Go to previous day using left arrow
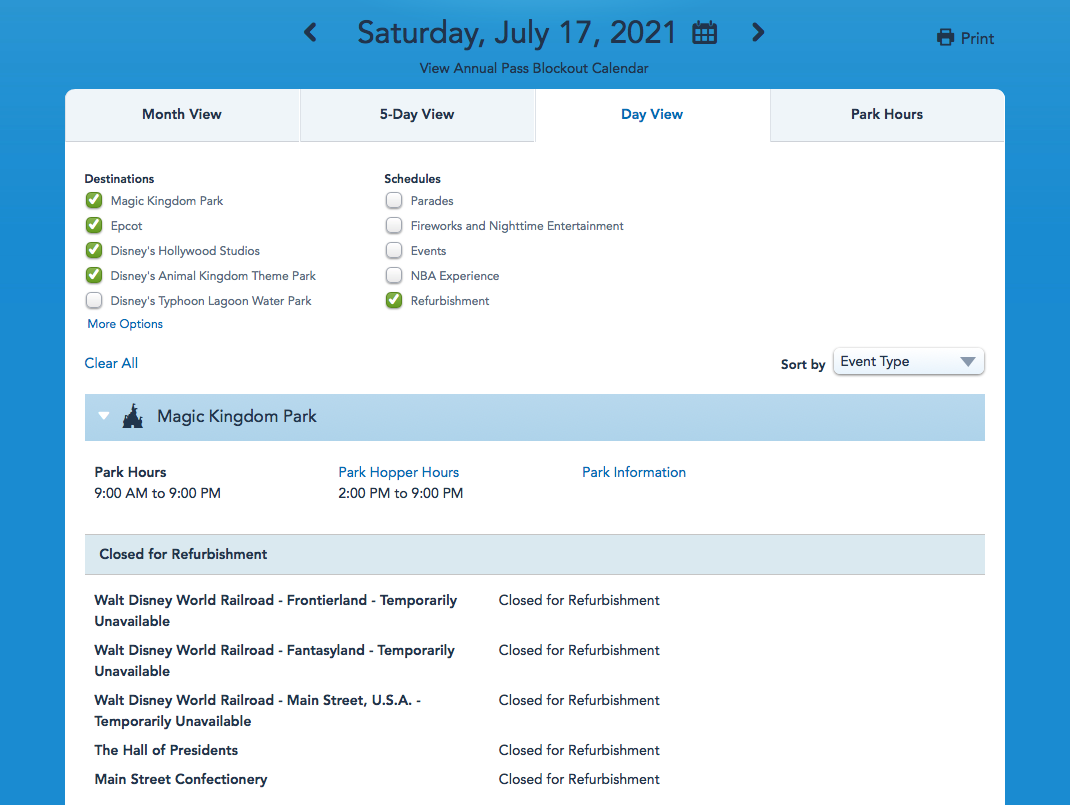 click(310, 33)
